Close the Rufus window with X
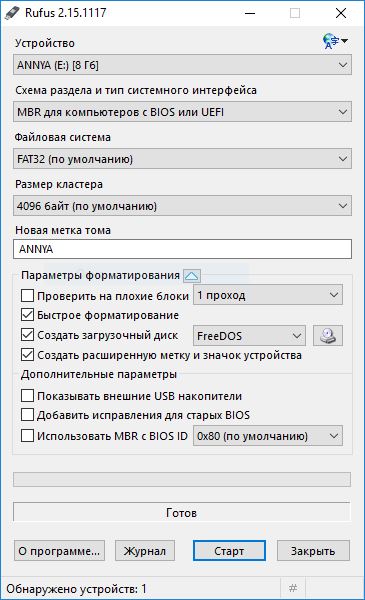The image size is (365, 600). pyautogui.click(x=341, y=13)
